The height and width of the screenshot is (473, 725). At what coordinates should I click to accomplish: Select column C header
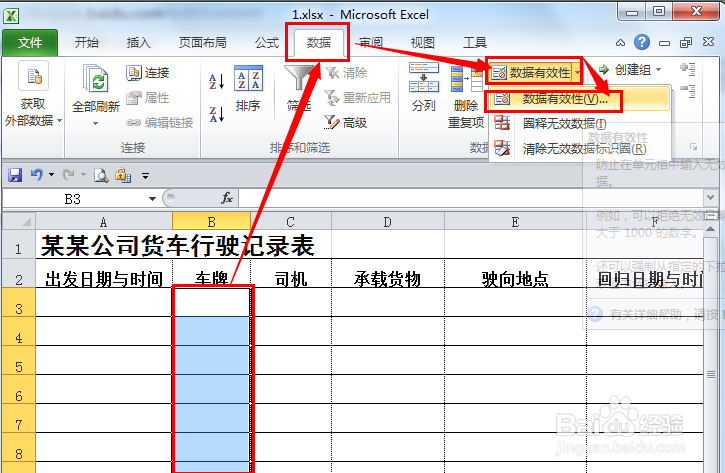tap(290, 222)
